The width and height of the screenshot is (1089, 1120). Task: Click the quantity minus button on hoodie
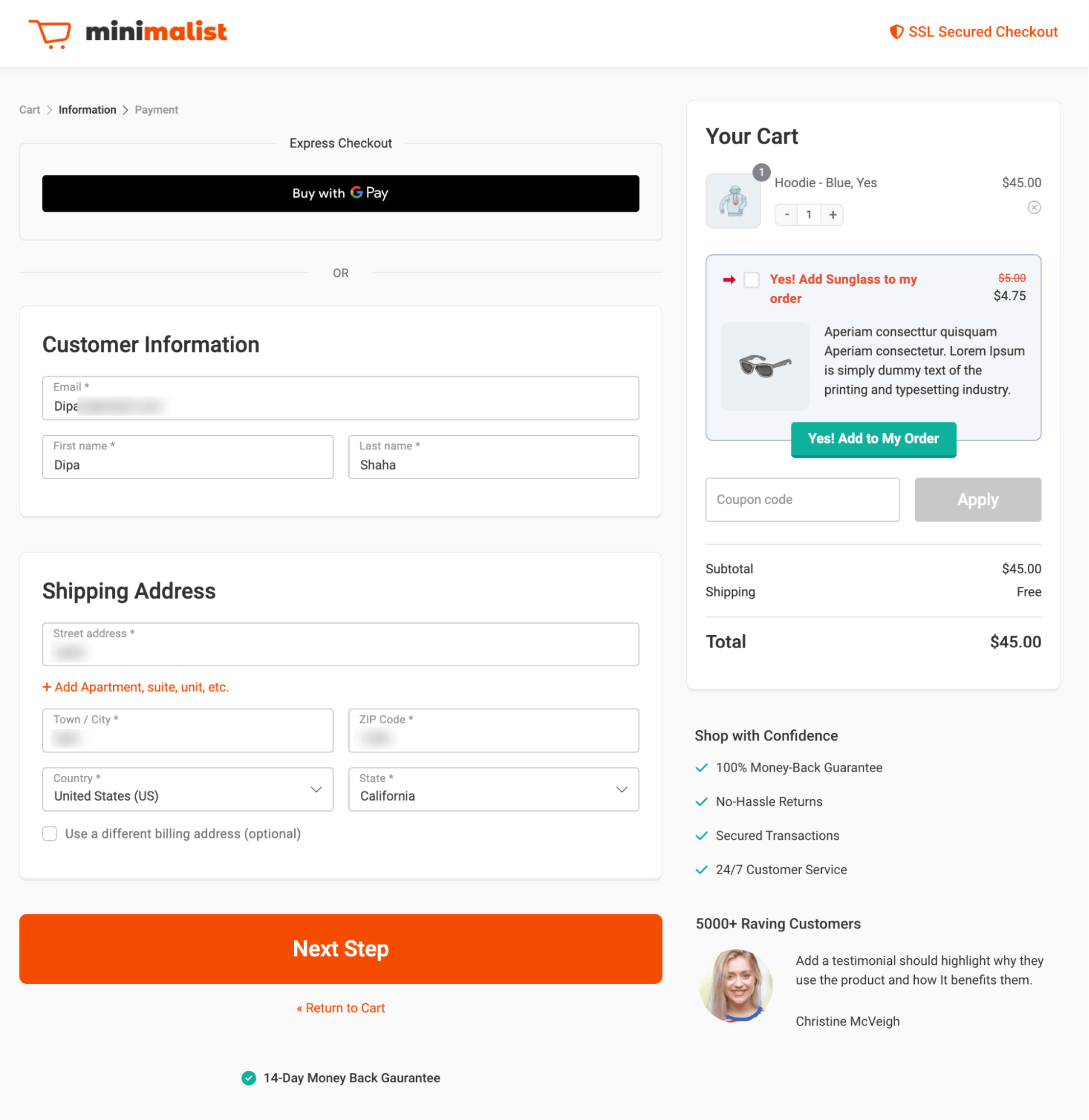[x=786, y=213]
